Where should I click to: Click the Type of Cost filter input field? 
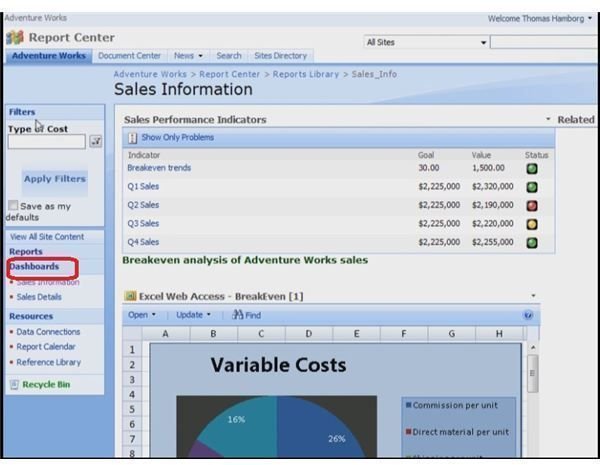pyautogui.click(x=47, y=142)
